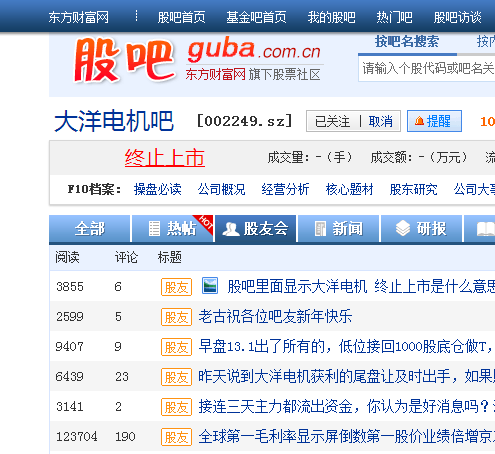The height and width of the screenshot is (454, 495).
Task: Open 我的股吧 in the top navigation
Action: click(x=331, y=17)
